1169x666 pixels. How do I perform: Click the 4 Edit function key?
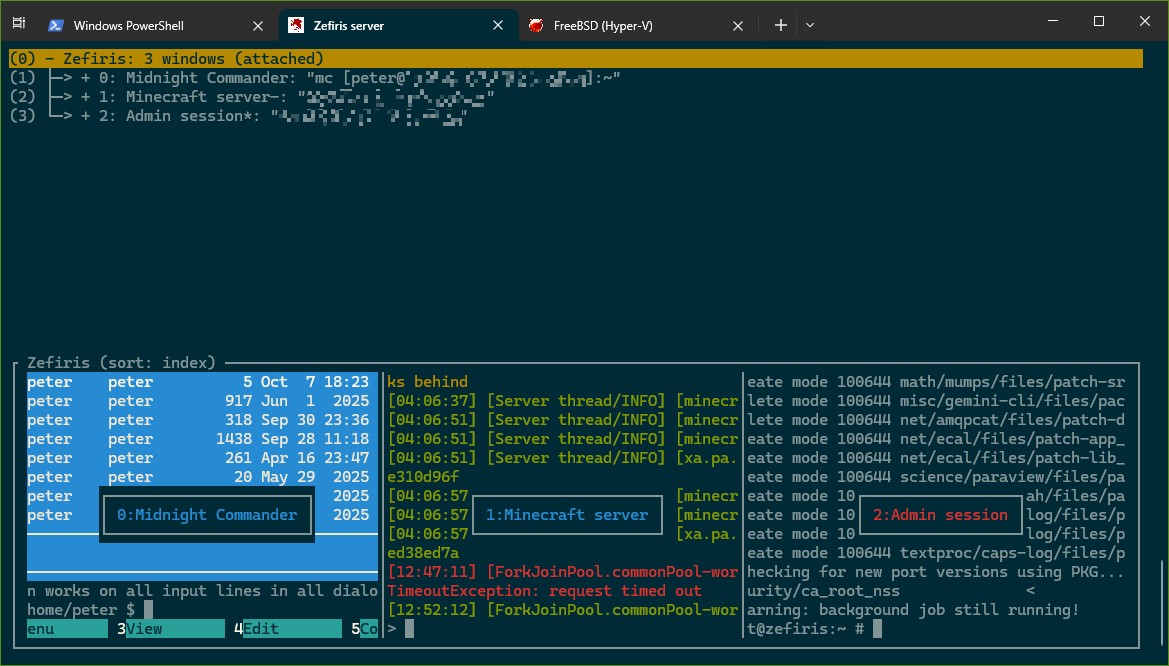pyautogui.click(x=288, y=629)
